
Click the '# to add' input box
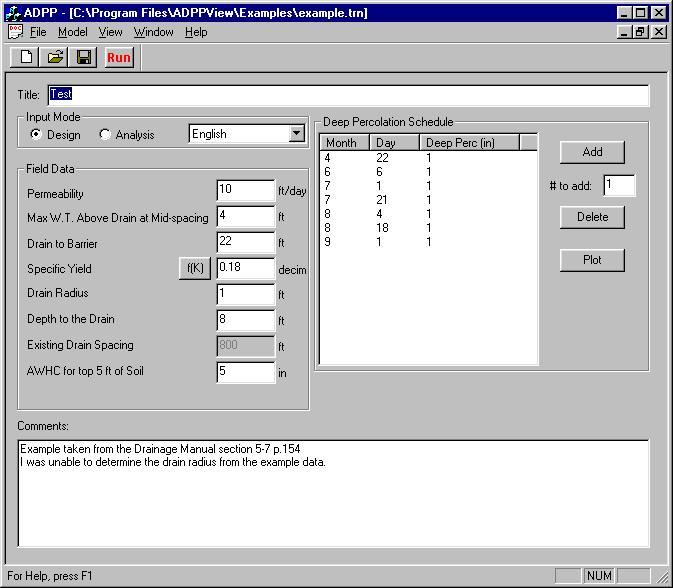tap(618, 185)
